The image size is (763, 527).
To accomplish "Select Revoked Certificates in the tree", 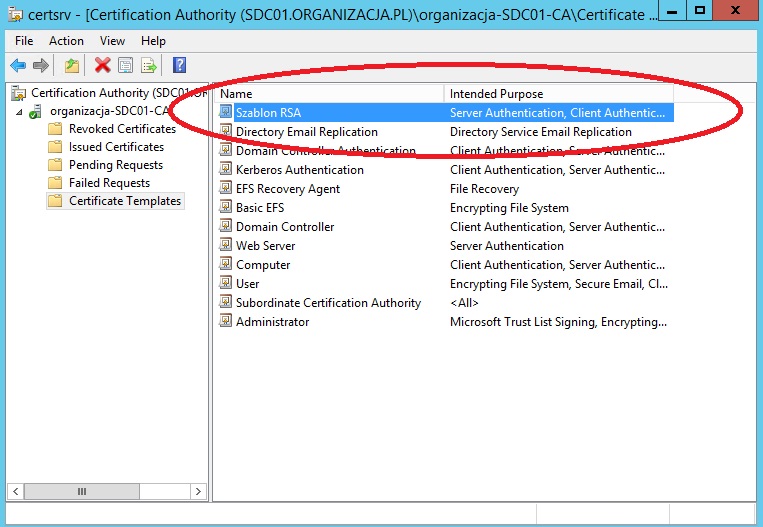I will 123,129.
